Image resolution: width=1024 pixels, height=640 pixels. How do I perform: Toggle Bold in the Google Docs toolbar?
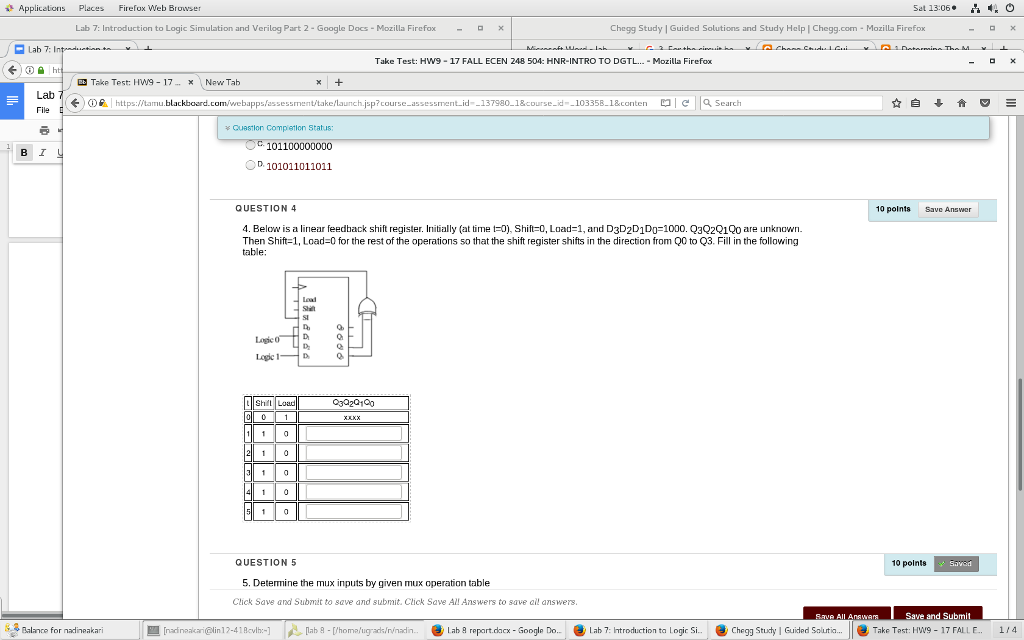pyautogui.click(x=24, y=152)
